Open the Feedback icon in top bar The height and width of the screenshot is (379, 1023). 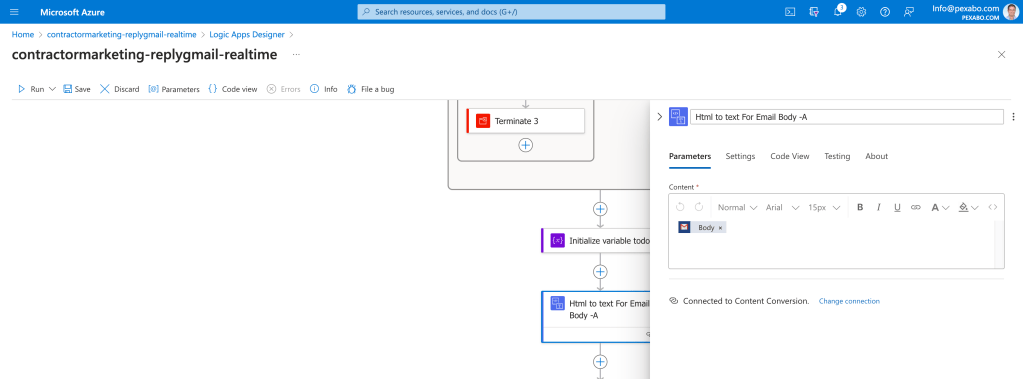pyautogui.click(x=909, y=12)
